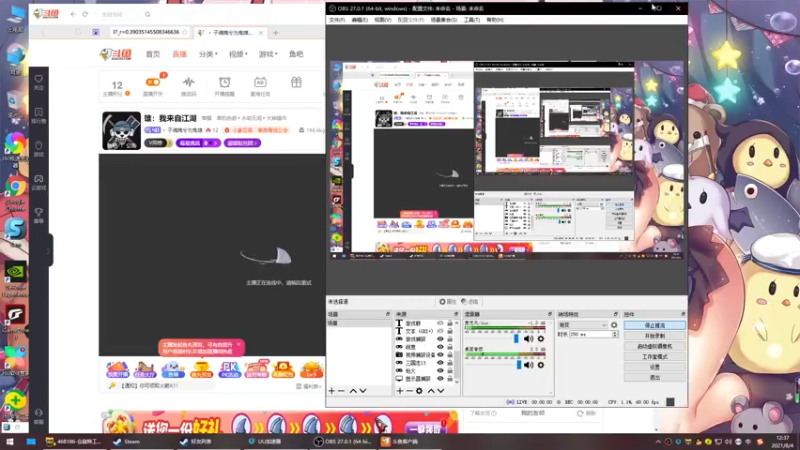
Task: Adjust the transition duration spinner arrows
Action: tap(615, 334)
